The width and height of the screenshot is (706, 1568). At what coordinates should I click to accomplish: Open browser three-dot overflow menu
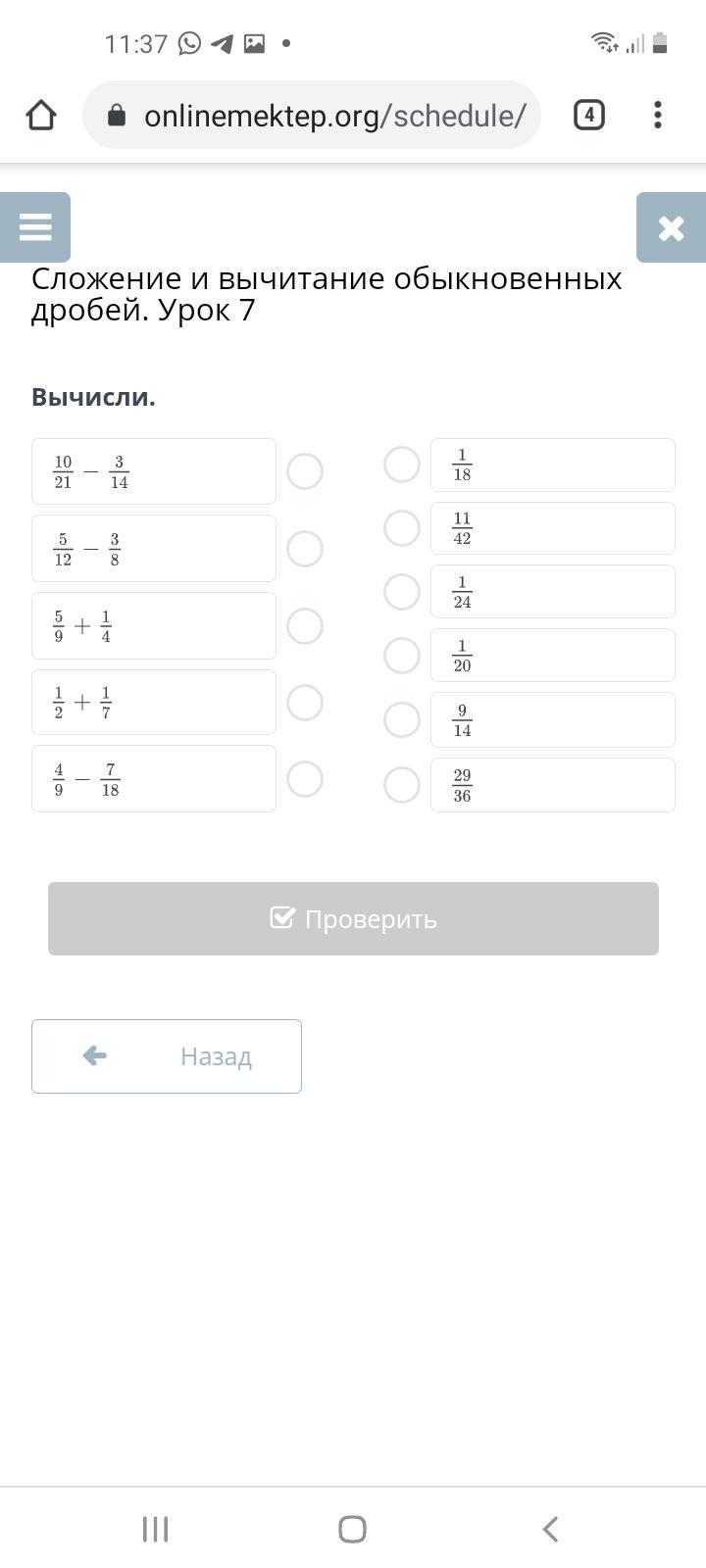[658, 116]
